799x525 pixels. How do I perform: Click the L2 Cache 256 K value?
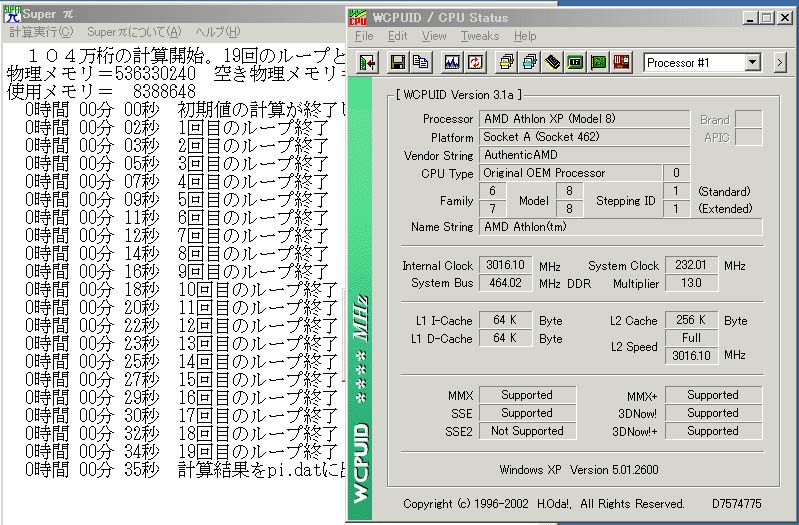691,320
